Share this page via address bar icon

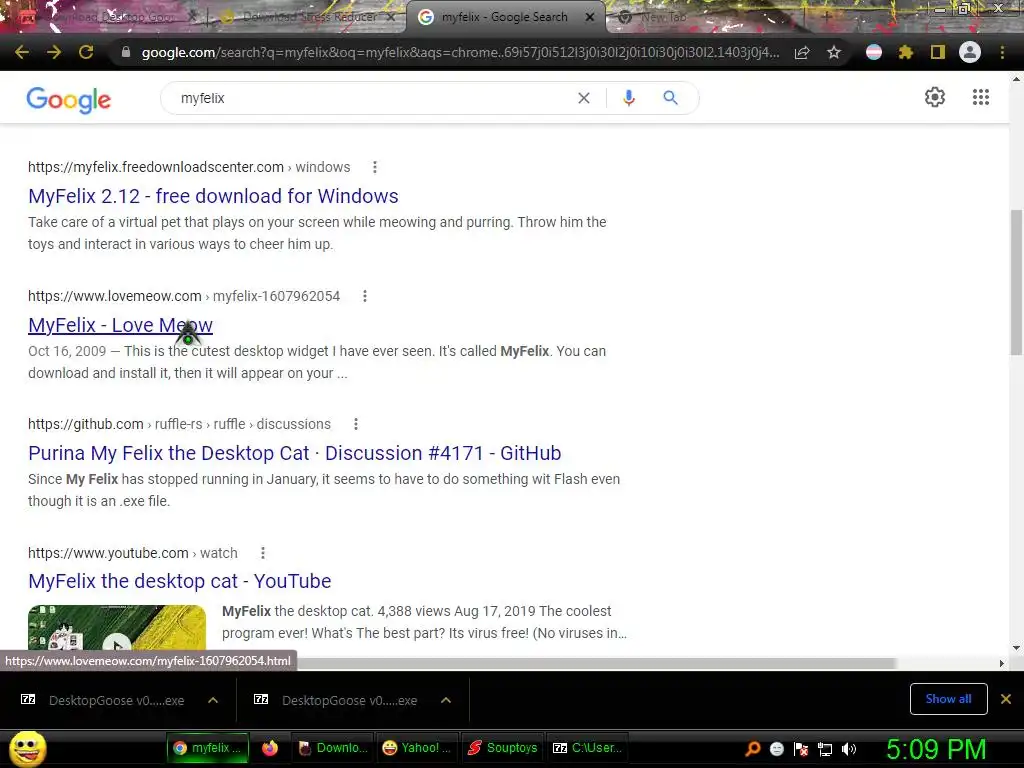pos(802,52)
